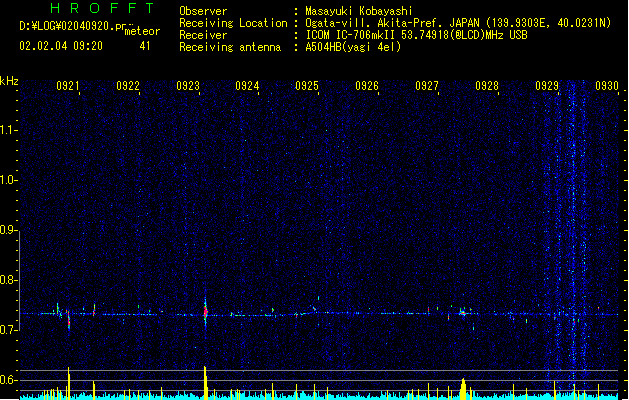The height and width of the screenshot is (400, 629).
Task: Click the Receiving Location label
Action: pyautogui.click(x=233, y=23)
